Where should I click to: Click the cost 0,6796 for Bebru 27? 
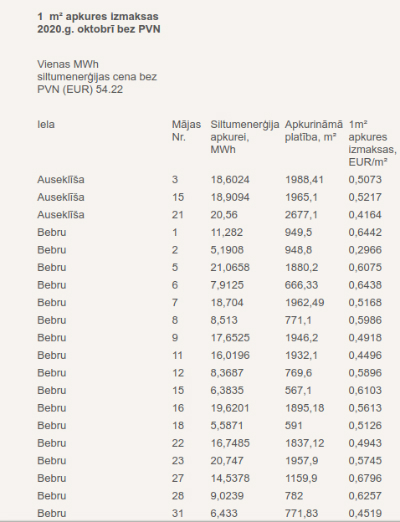(x=365, y=478)
